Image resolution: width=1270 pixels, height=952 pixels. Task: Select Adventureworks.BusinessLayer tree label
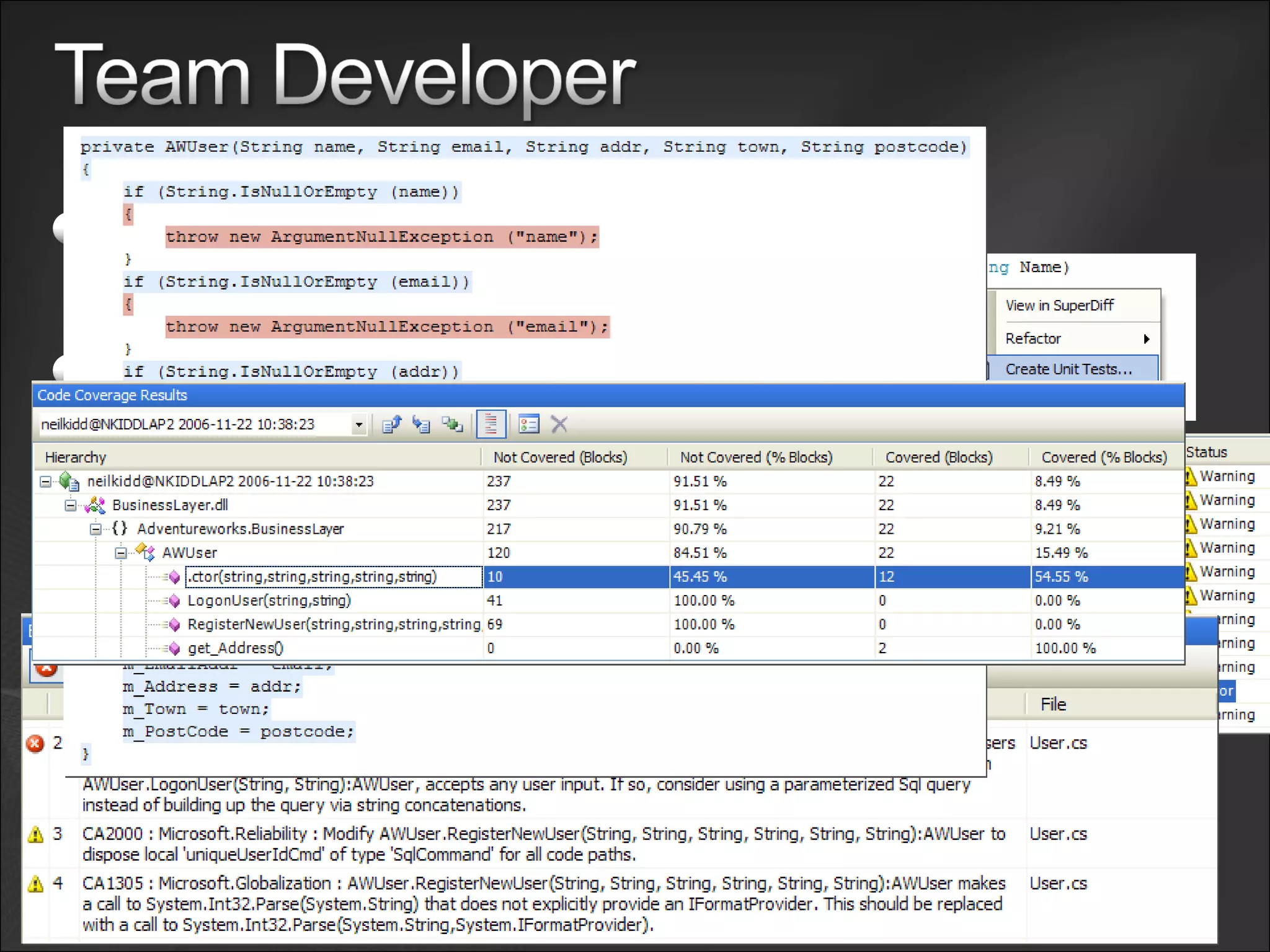coord(241,529)
